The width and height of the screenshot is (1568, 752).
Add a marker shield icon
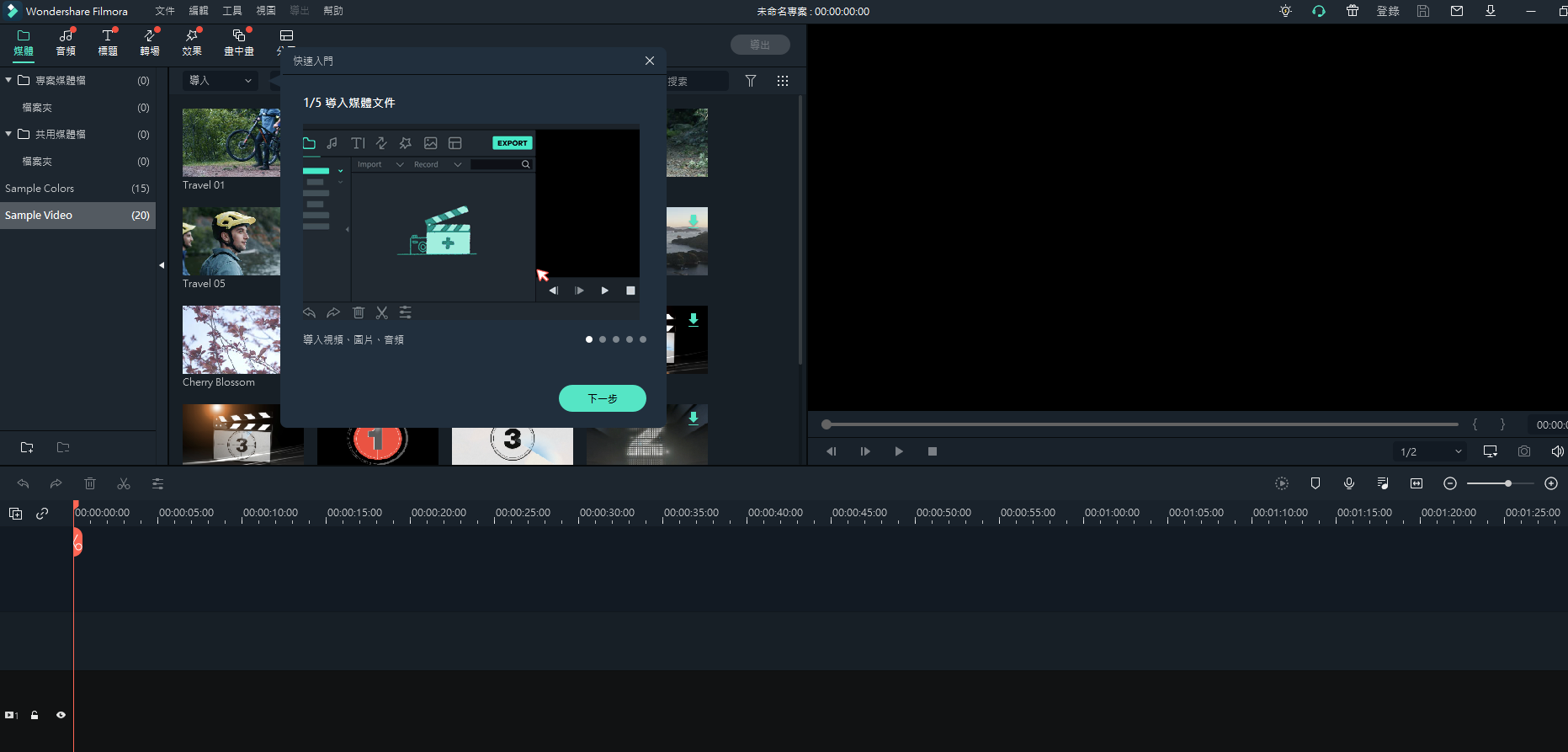pos(1316,483)
